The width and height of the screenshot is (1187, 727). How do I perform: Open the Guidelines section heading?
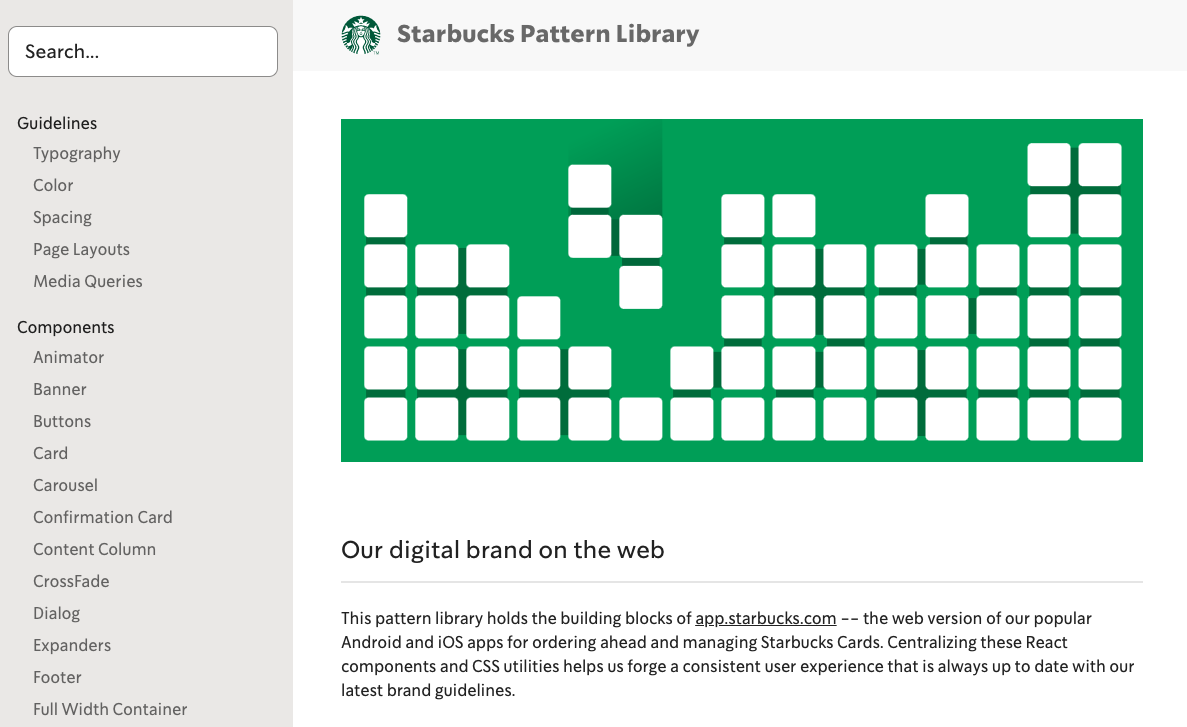[x=57, y=123]
